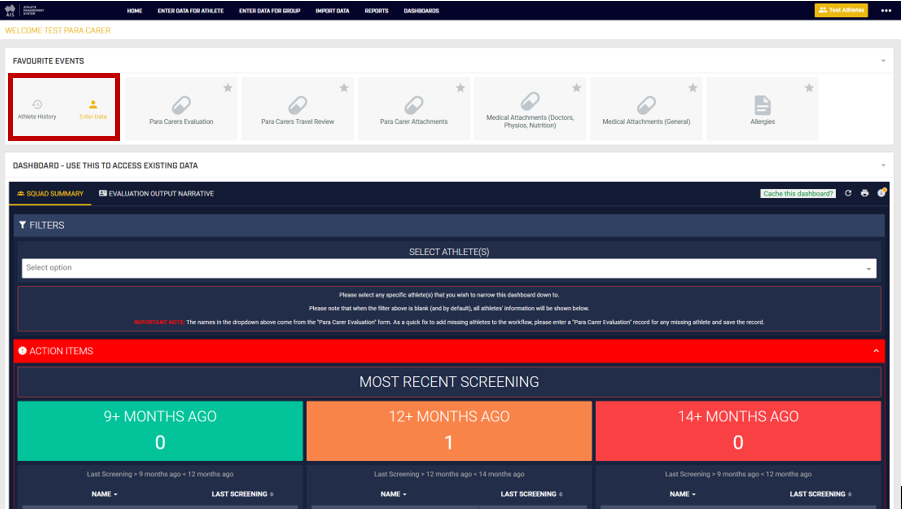
Task: Toggle favourite star on Para Carer Attachments
Action: tap(461, 88)
